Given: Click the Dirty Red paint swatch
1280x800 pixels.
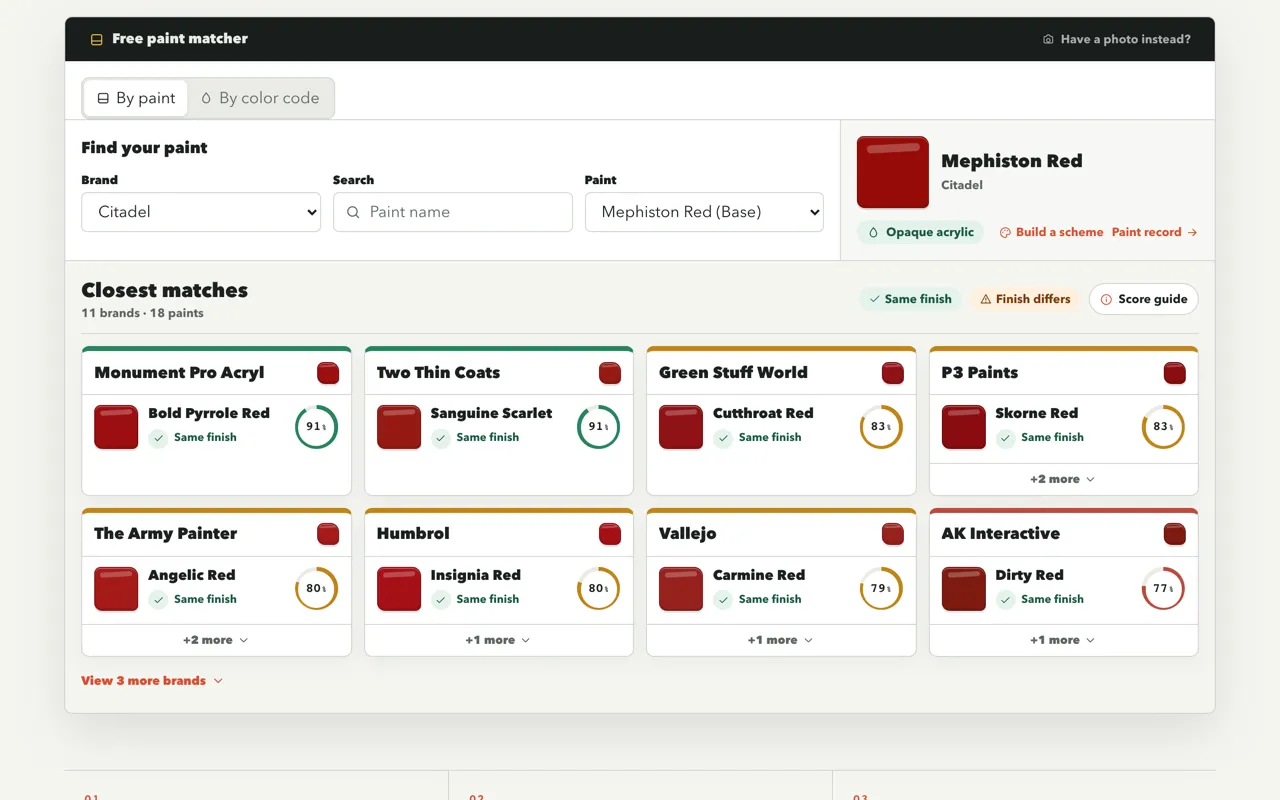Looking at the screenshot, I should coord(964,589).
